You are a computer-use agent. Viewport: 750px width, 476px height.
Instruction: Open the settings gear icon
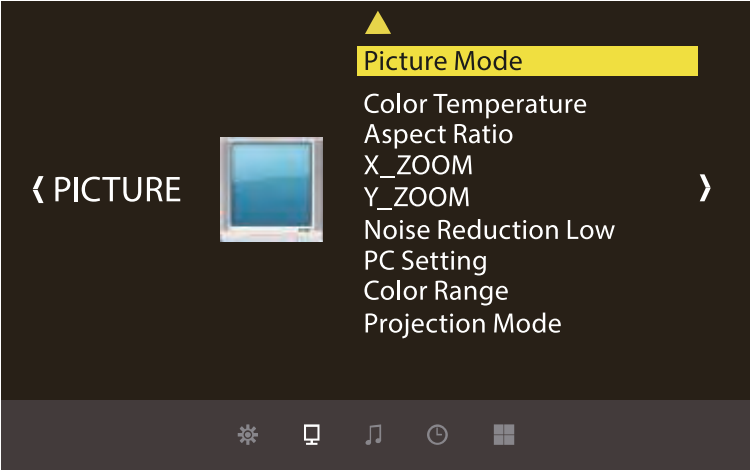click(248, 435)
